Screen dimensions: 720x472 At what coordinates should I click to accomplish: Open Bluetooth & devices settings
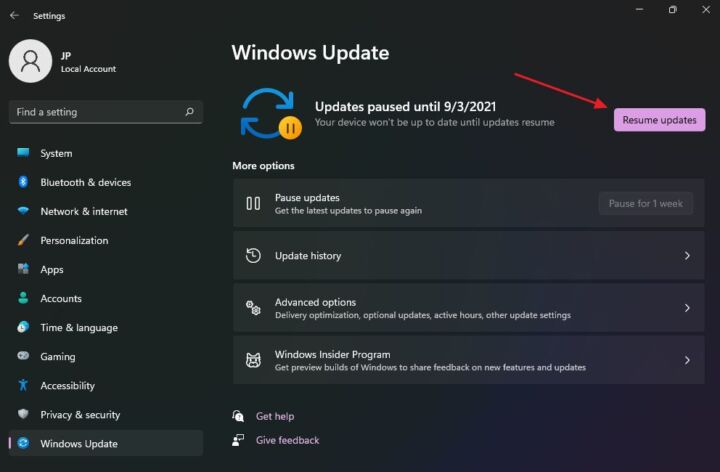point(106,182)
